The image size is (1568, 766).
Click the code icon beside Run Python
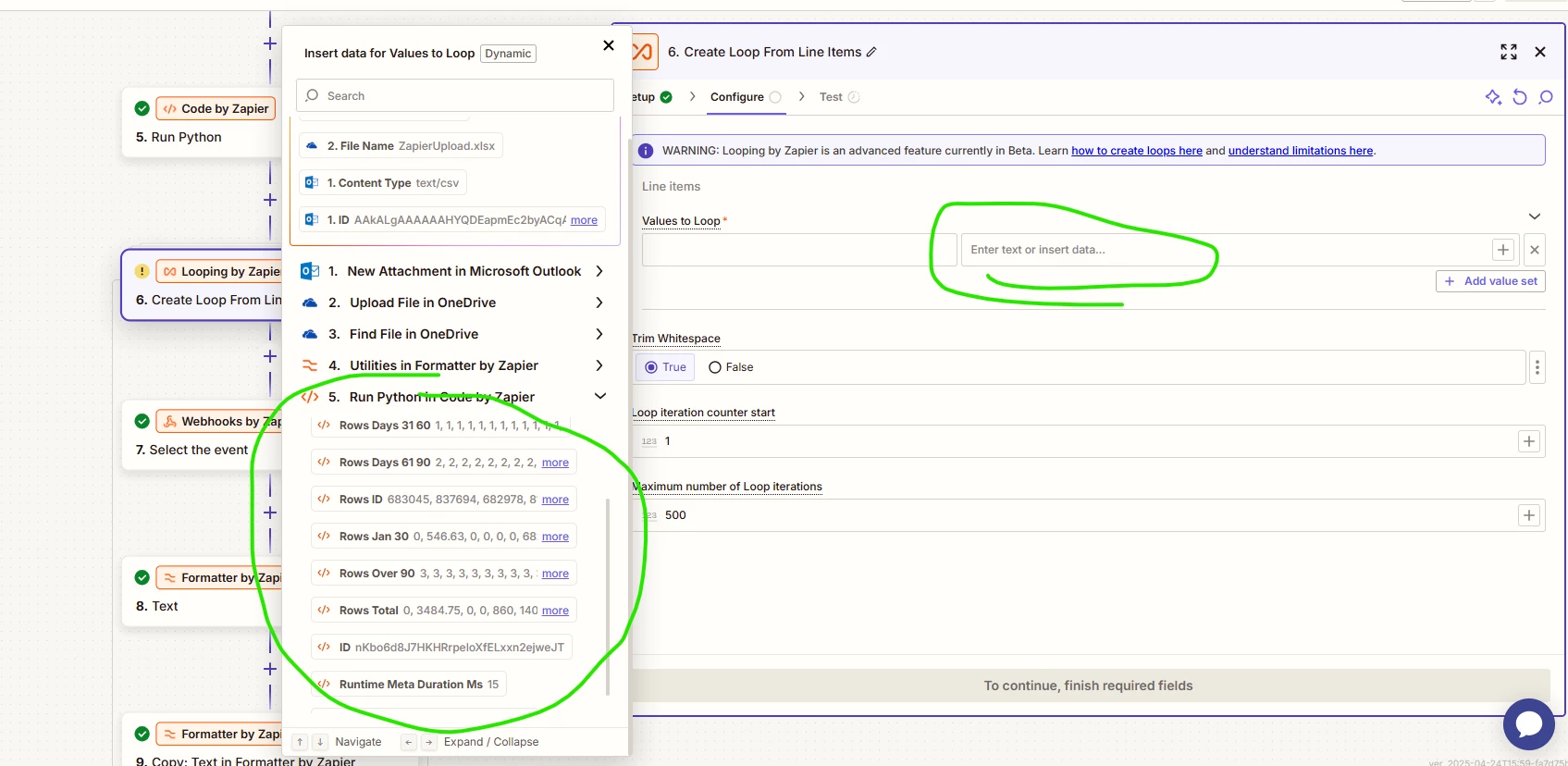point(310,397)
